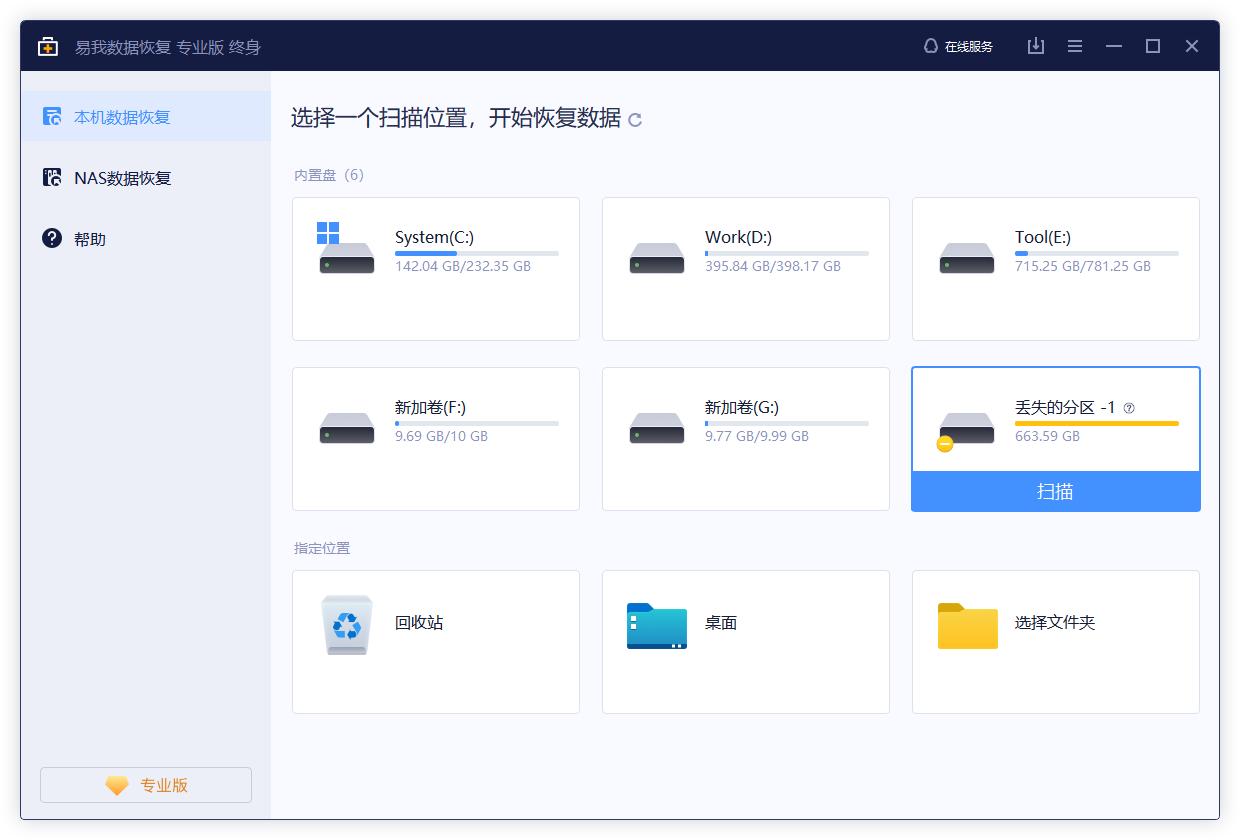Open the 专业版 upgrade button
The height and width of the screenshot is (840, 1240).
click(x=145, y=784)
